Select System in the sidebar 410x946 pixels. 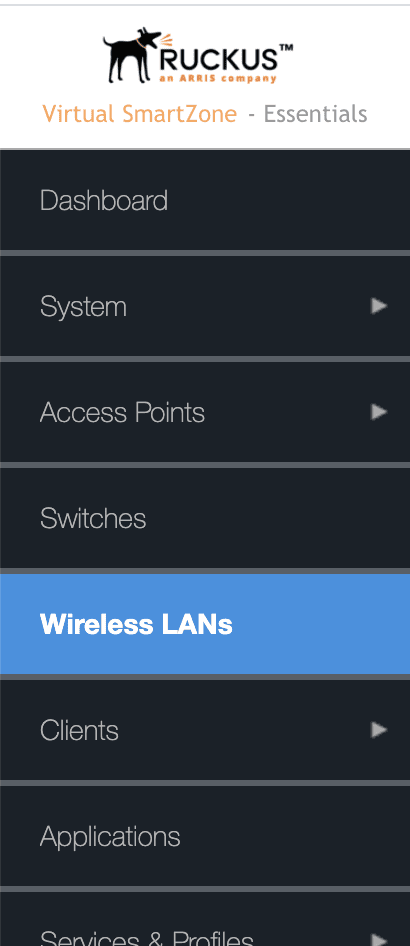[x=205, y=306]
